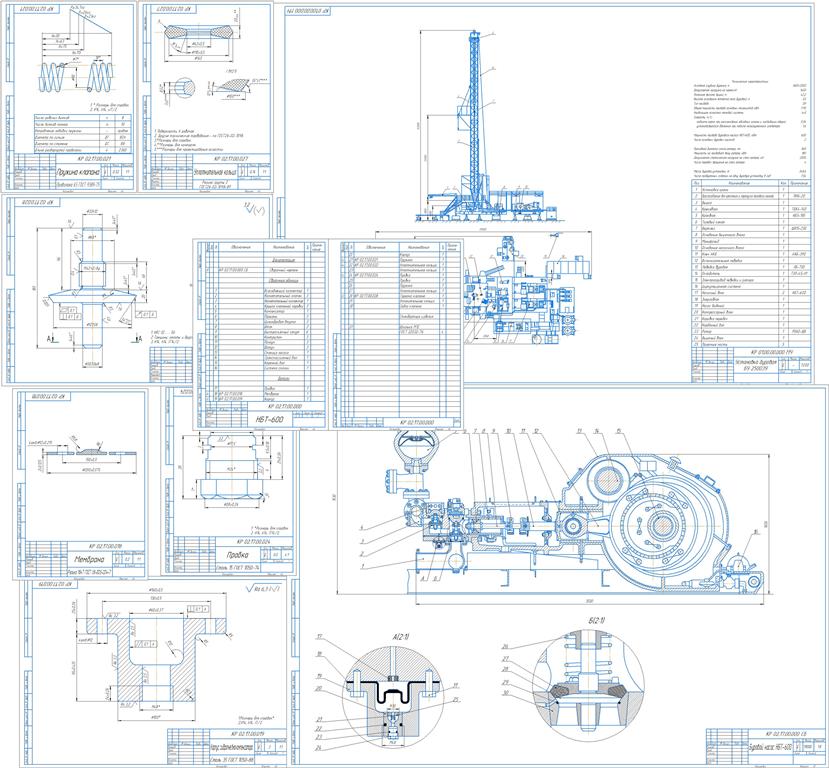829x768 pixels.
Task: Click the 'KP 02.11.00.027' designation text
Action: [231, 158]
